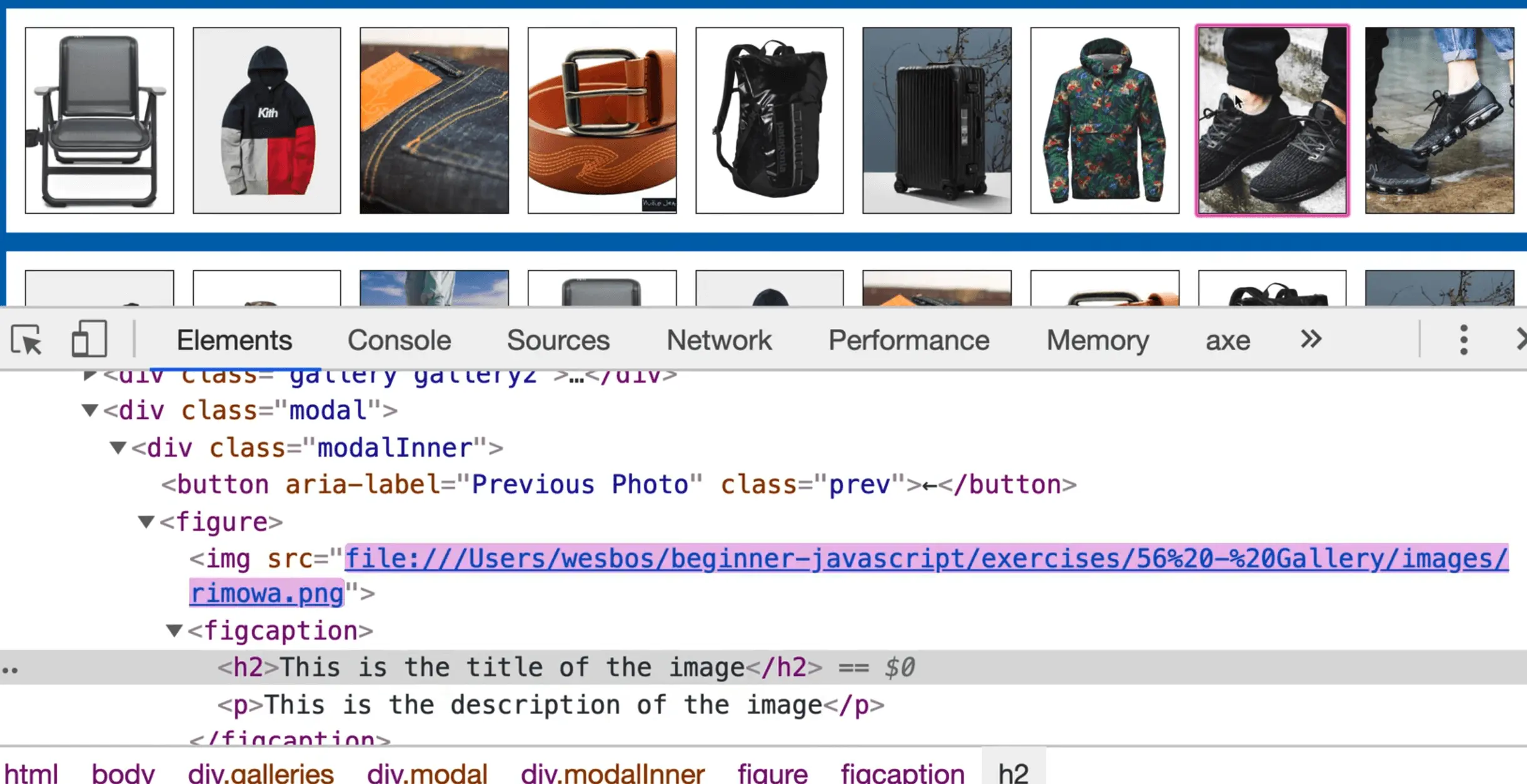The image size is (1527, 784).
Task: Collapse the modalInner div node
Action: (x=118, y=448)
